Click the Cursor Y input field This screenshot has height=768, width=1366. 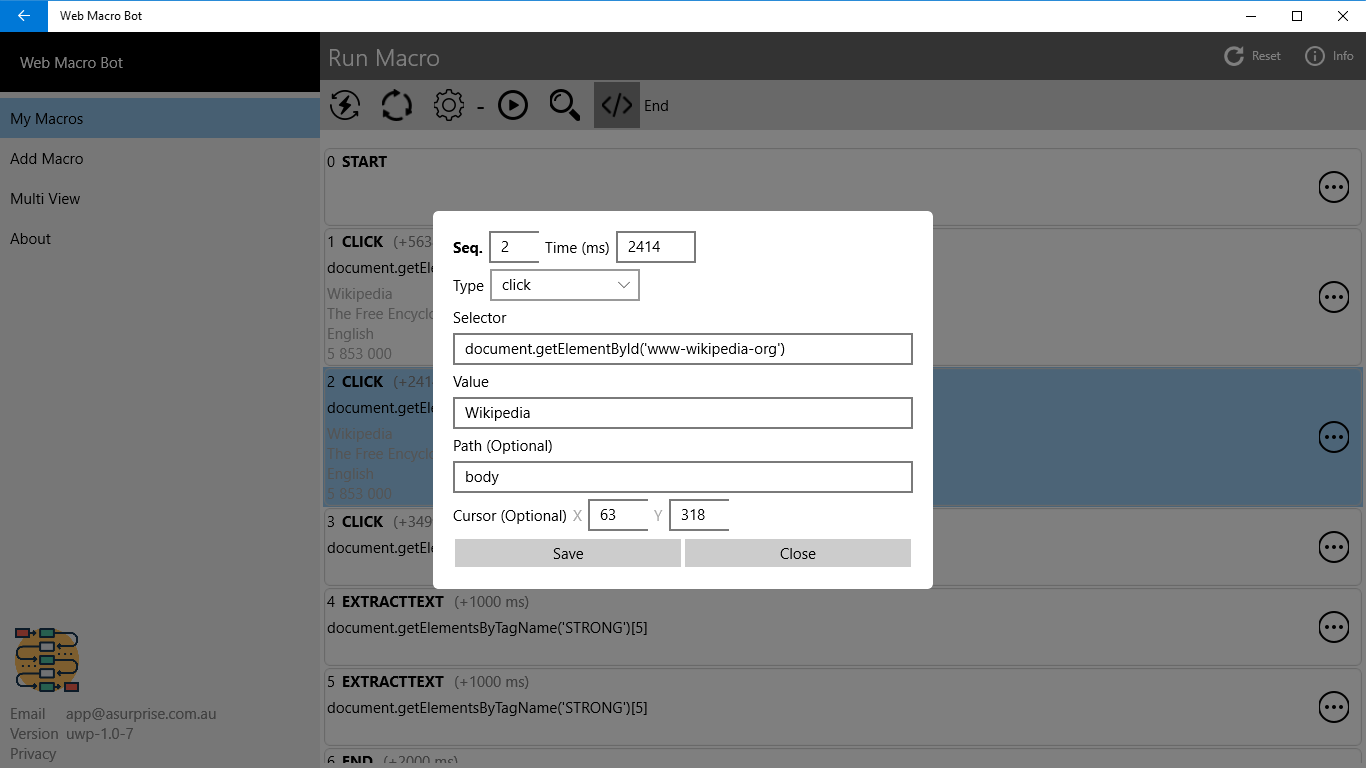pos(699,515)
